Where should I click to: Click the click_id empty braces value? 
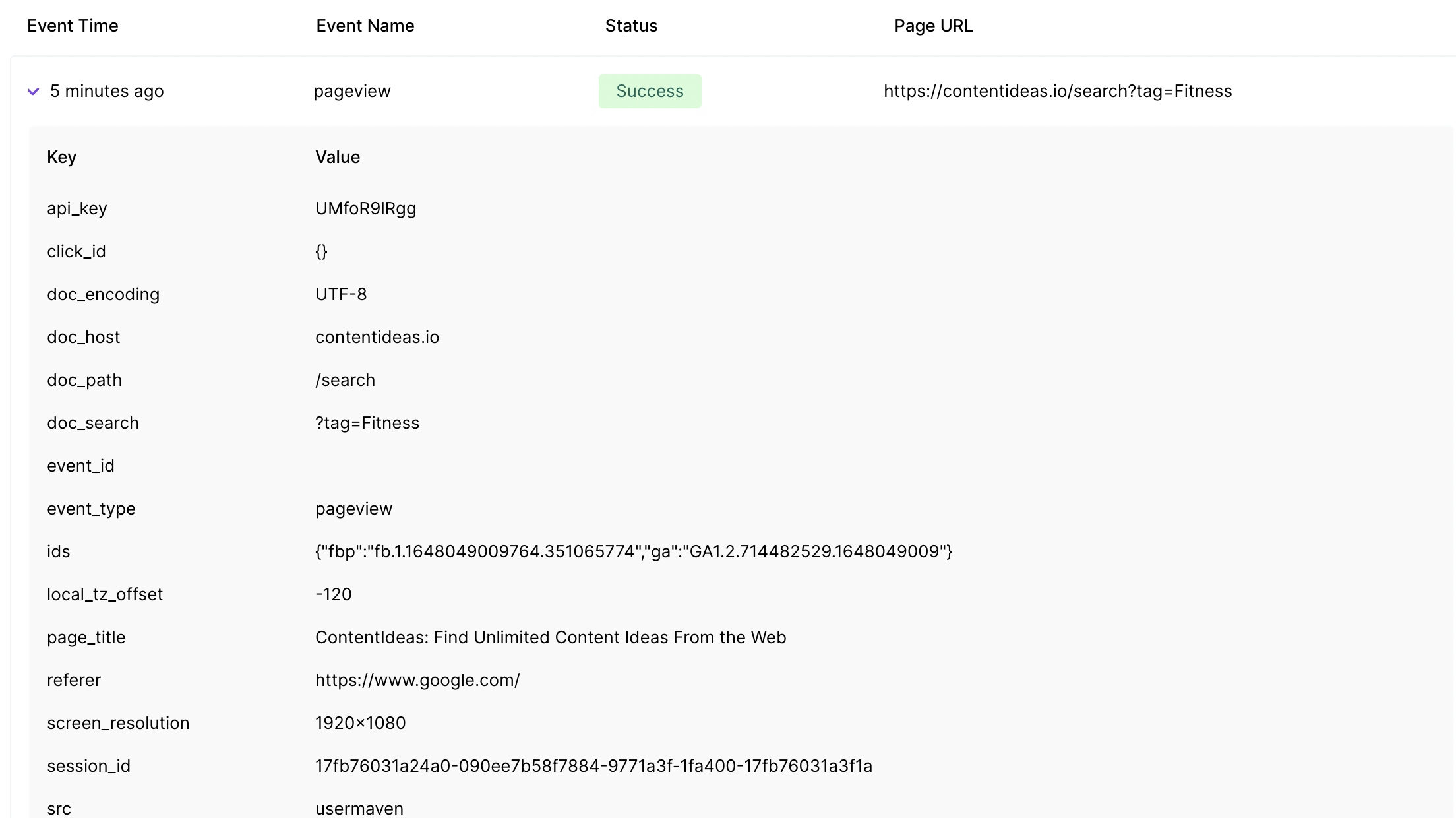point(321,251)
